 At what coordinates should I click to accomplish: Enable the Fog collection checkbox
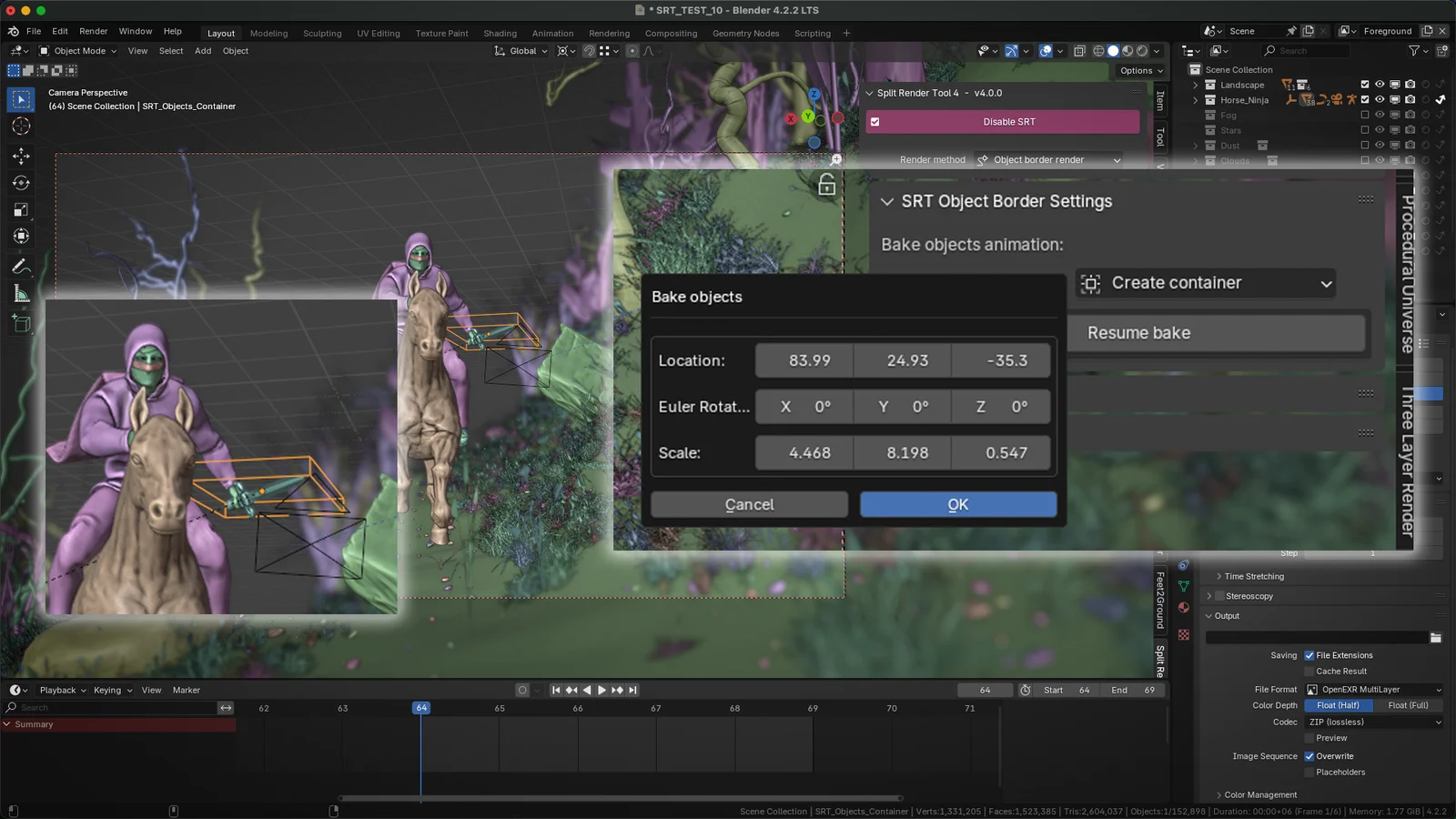tap(1366, 116)
